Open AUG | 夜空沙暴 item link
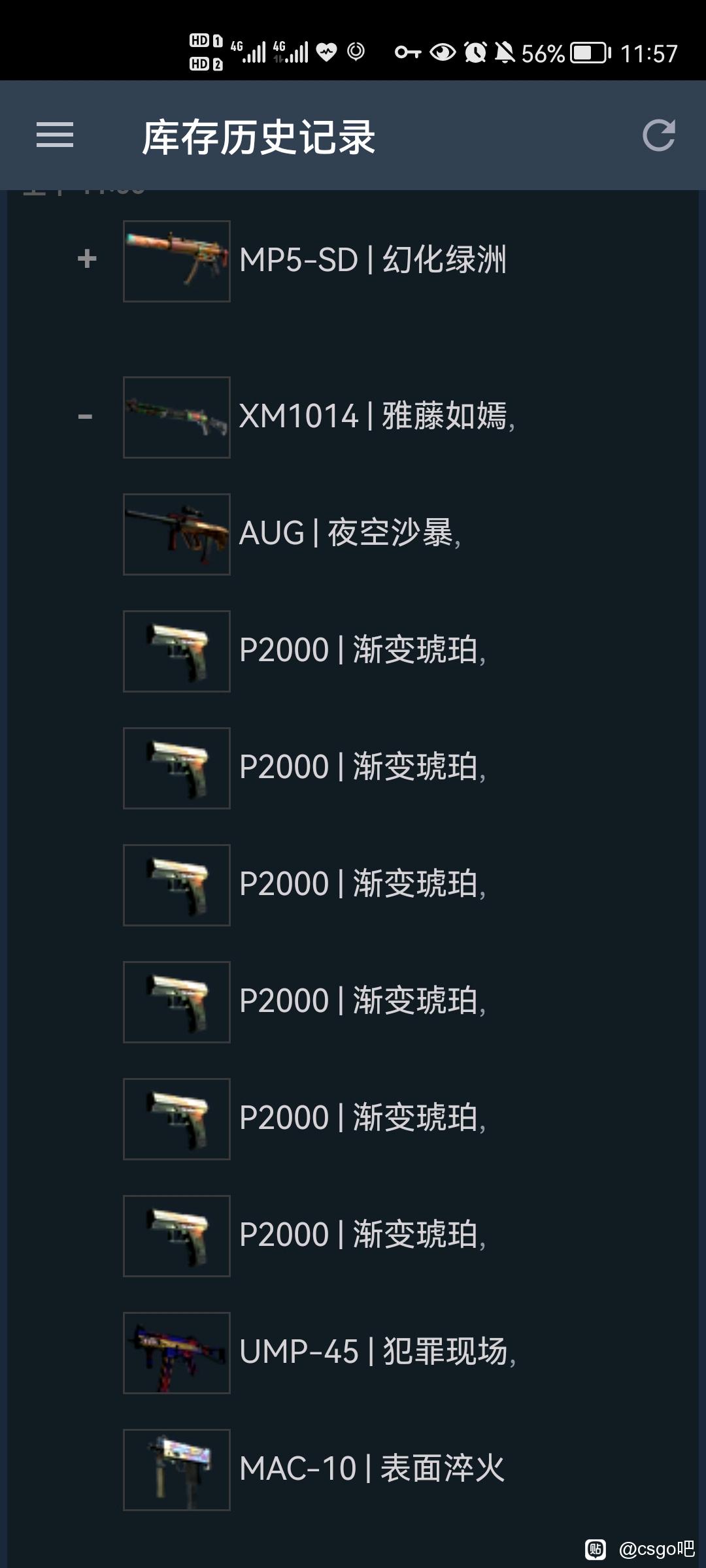Screen dimensions: 706x1568 [x=350, y=533]
